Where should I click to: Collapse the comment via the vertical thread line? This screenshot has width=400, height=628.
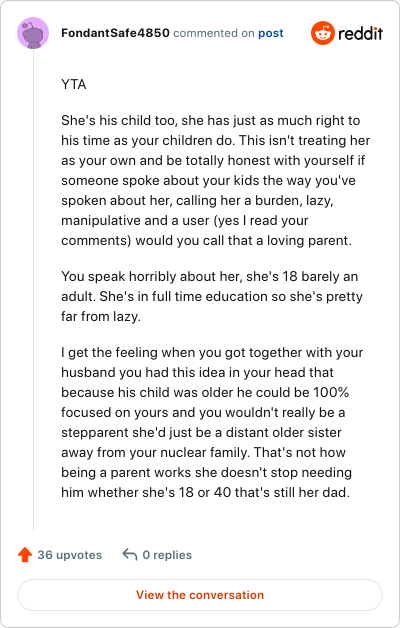33,290
